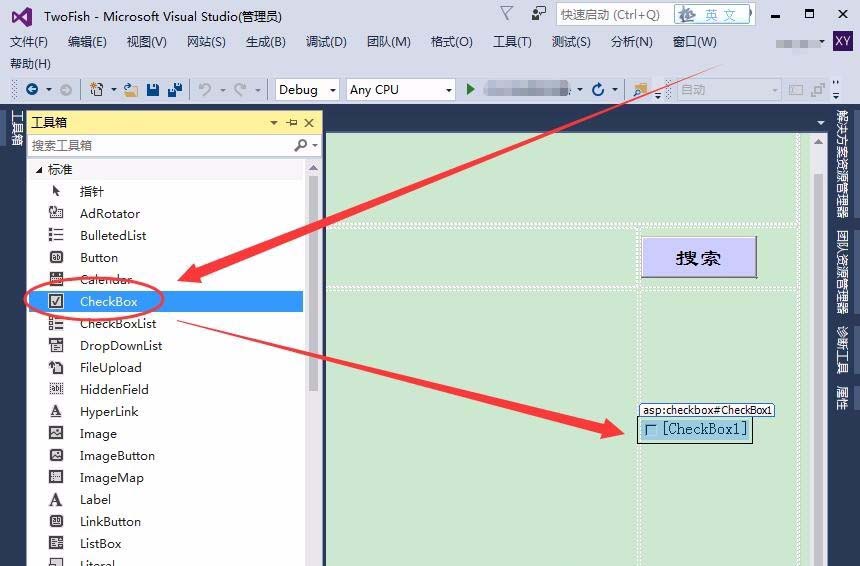
Task: Open the New Project dropdown arrow
Action: [x=114, y=89]
